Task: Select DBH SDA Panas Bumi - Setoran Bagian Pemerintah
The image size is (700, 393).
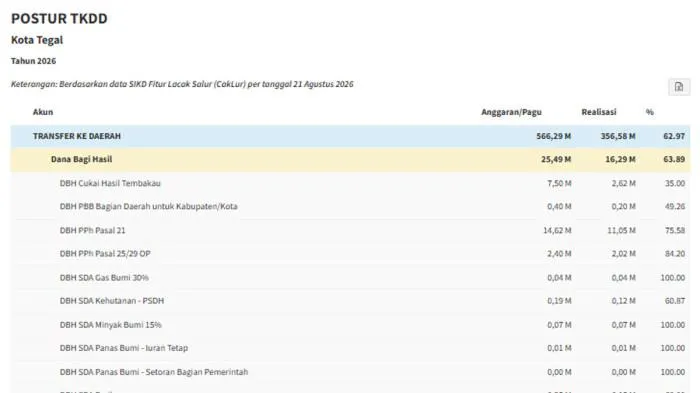Action: 350,372
